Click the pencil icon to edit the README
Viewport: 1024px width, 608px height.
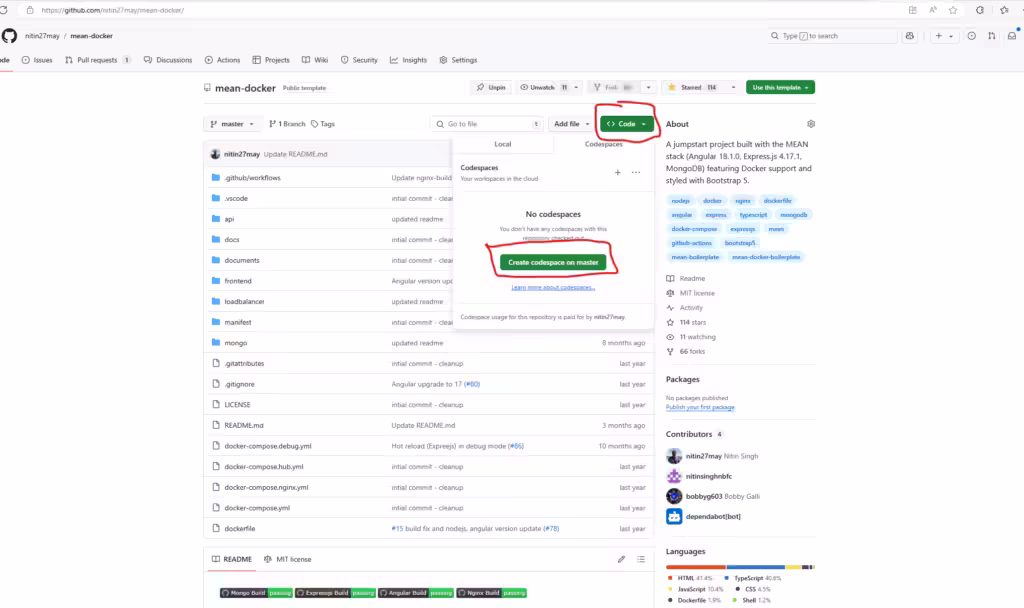click(621, 559)
